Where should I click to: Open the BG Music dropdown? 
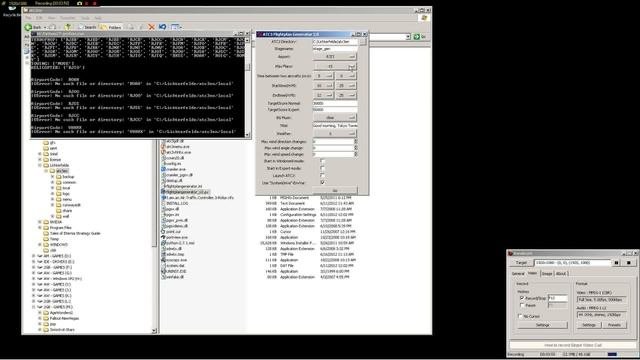334,118
